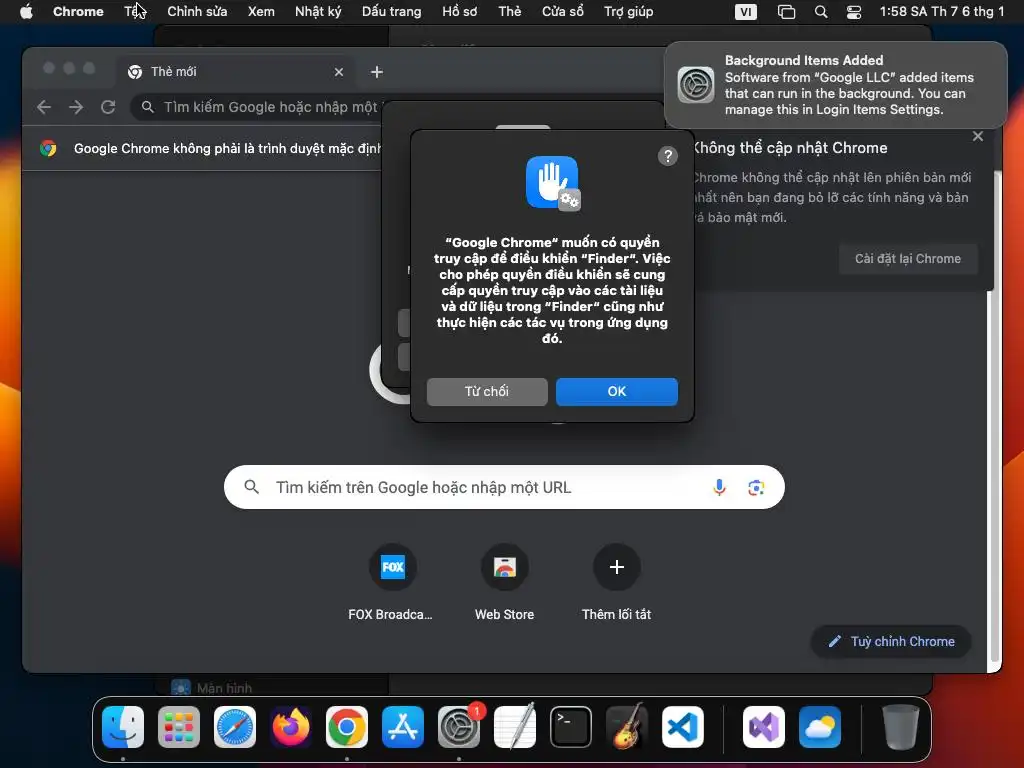1024x768 pixels.
Task: Open a new tab with plus button
Action: tap(377, 72)
